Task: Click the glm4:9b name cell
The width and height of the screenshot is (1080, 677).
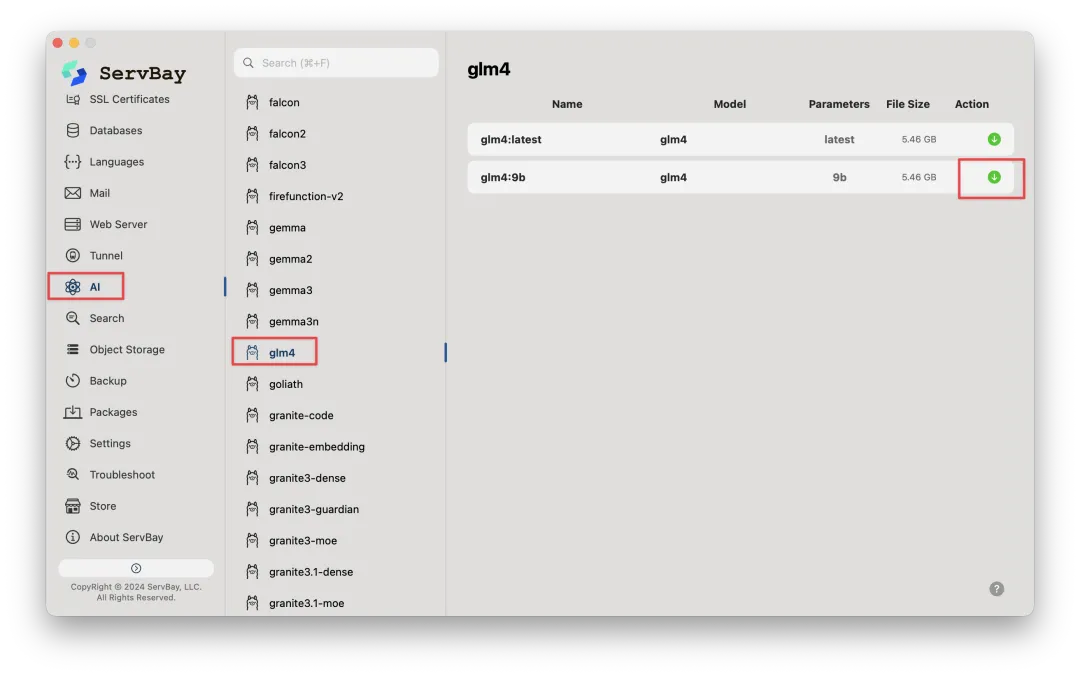Action: click(503, 177)
